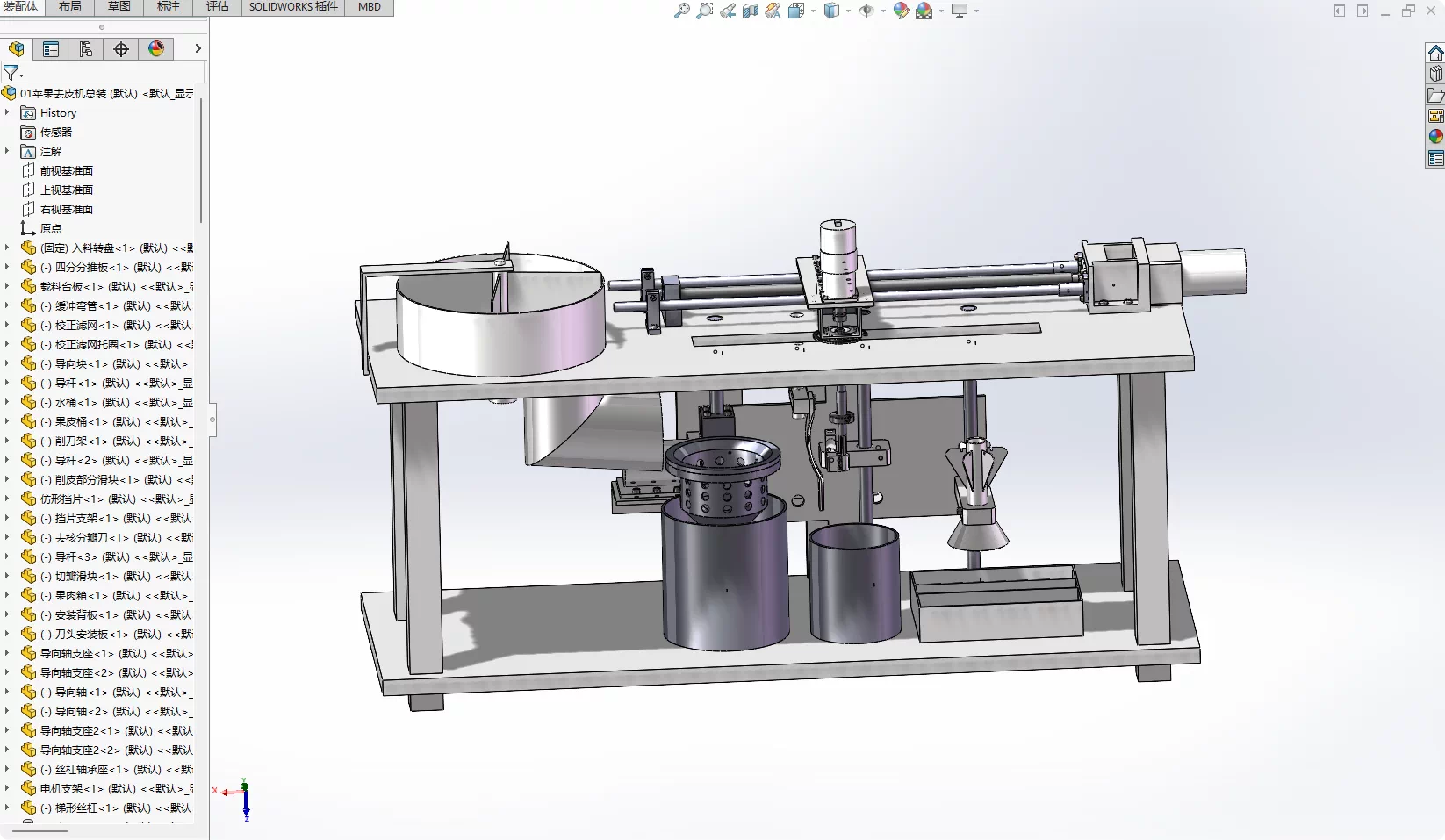Open the SOLIDWORKS 插件 ribbon tab

tap(293, 7)
